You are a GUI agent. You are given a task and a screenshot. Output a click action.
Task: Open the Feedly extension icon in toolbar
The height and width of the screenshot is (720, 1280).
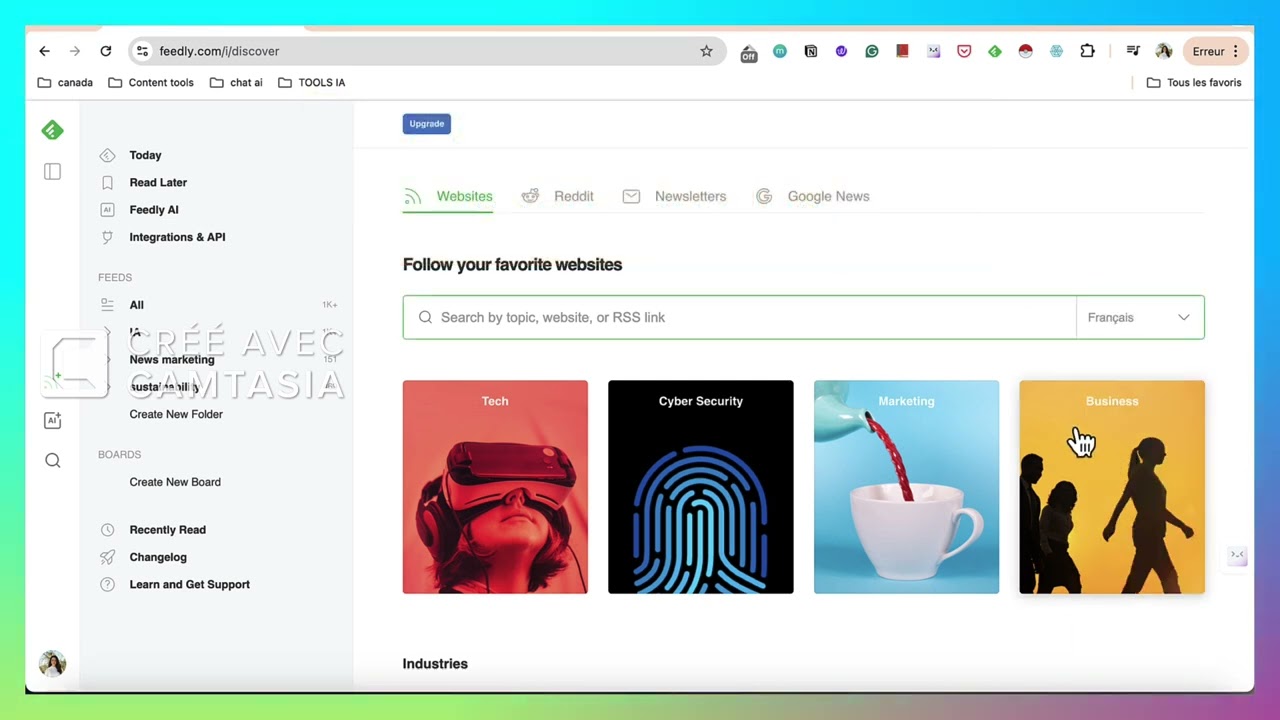pyautogui.click(x=995, y=51)
